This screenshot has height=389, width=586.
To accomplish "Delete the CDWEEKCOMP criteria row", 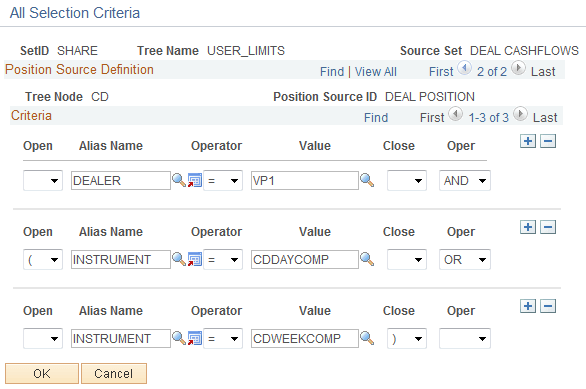I will [x=548, y=306].
